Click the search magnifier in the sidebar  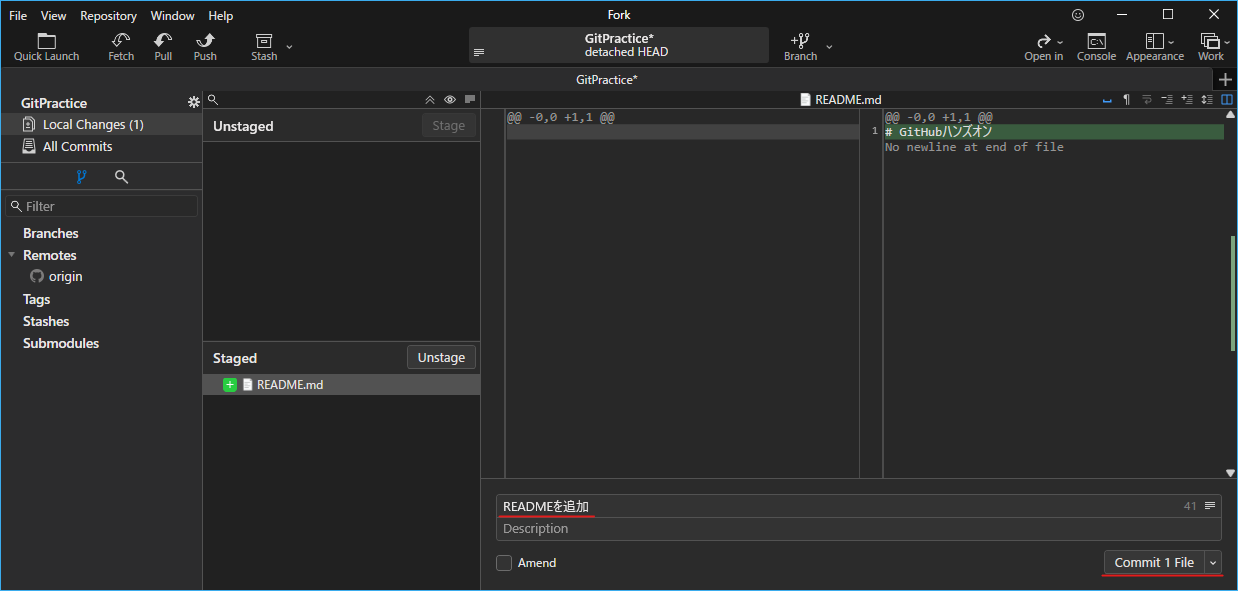coord(121,177)
